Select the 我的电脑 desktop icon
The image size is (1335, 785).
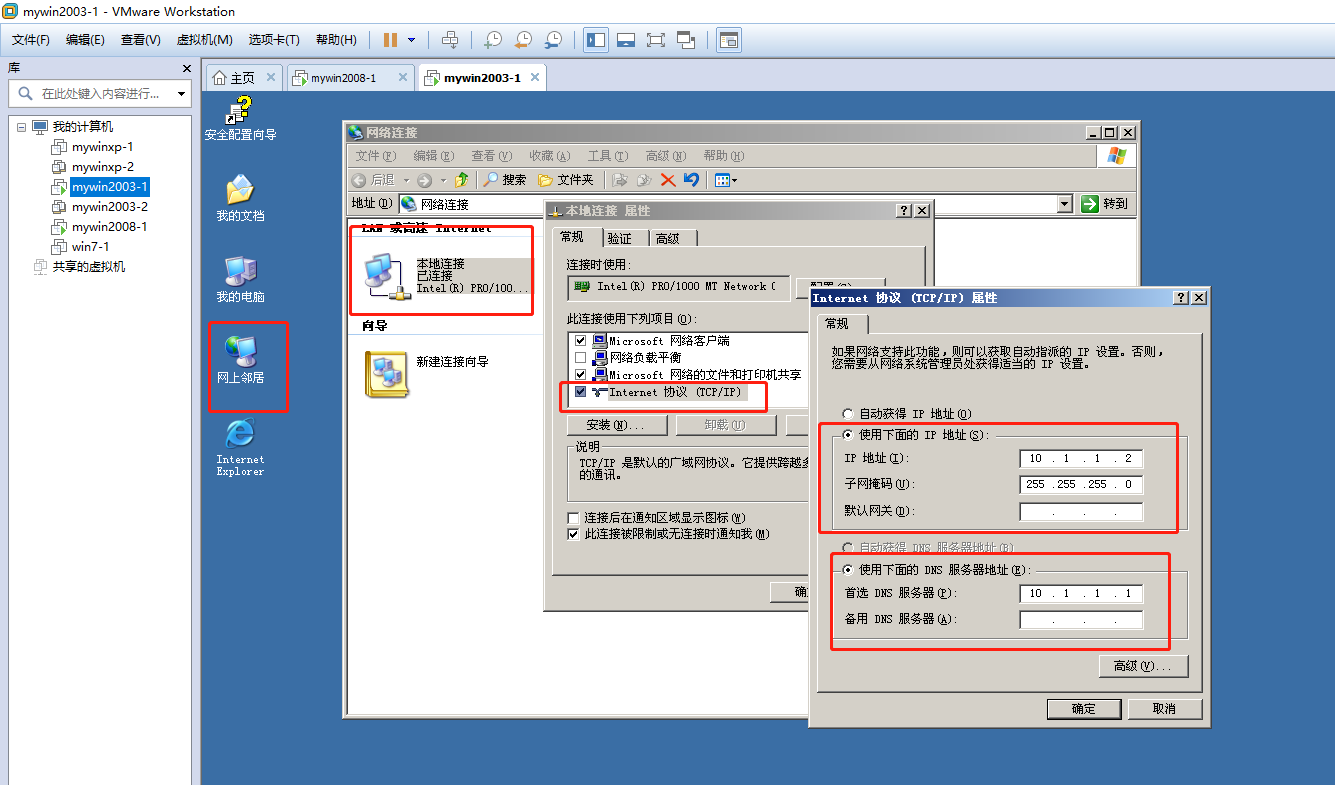click(x=240, y=280)
